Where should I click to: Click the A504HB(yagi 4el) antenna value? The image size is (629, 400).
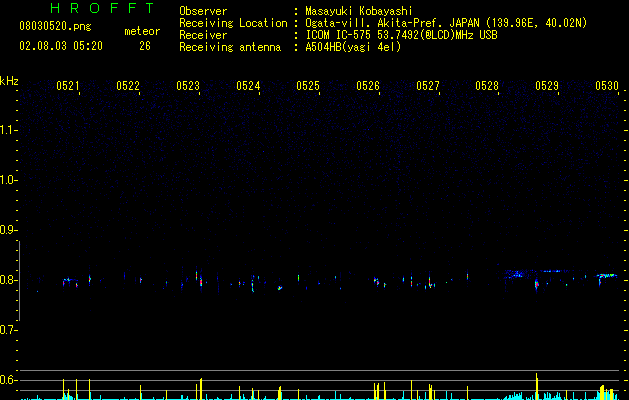pos(353,47)
